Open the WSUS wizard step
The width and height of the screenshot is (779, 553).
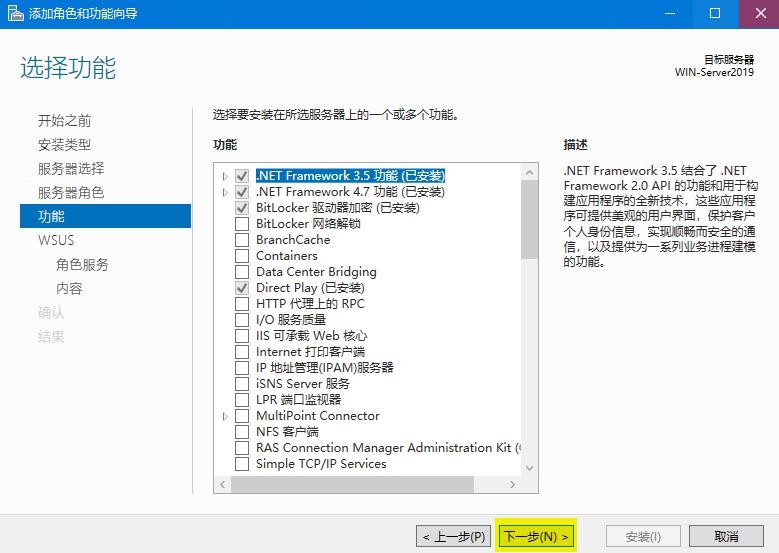pos(56,240)
